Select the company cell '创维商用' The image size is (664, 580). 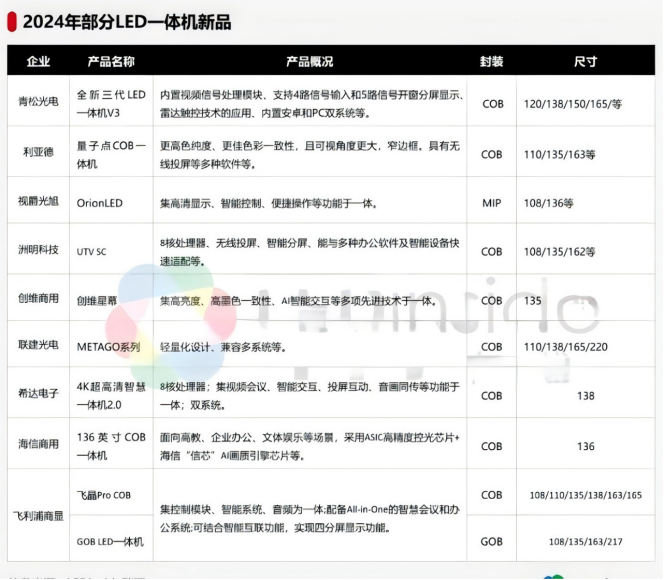38,298
